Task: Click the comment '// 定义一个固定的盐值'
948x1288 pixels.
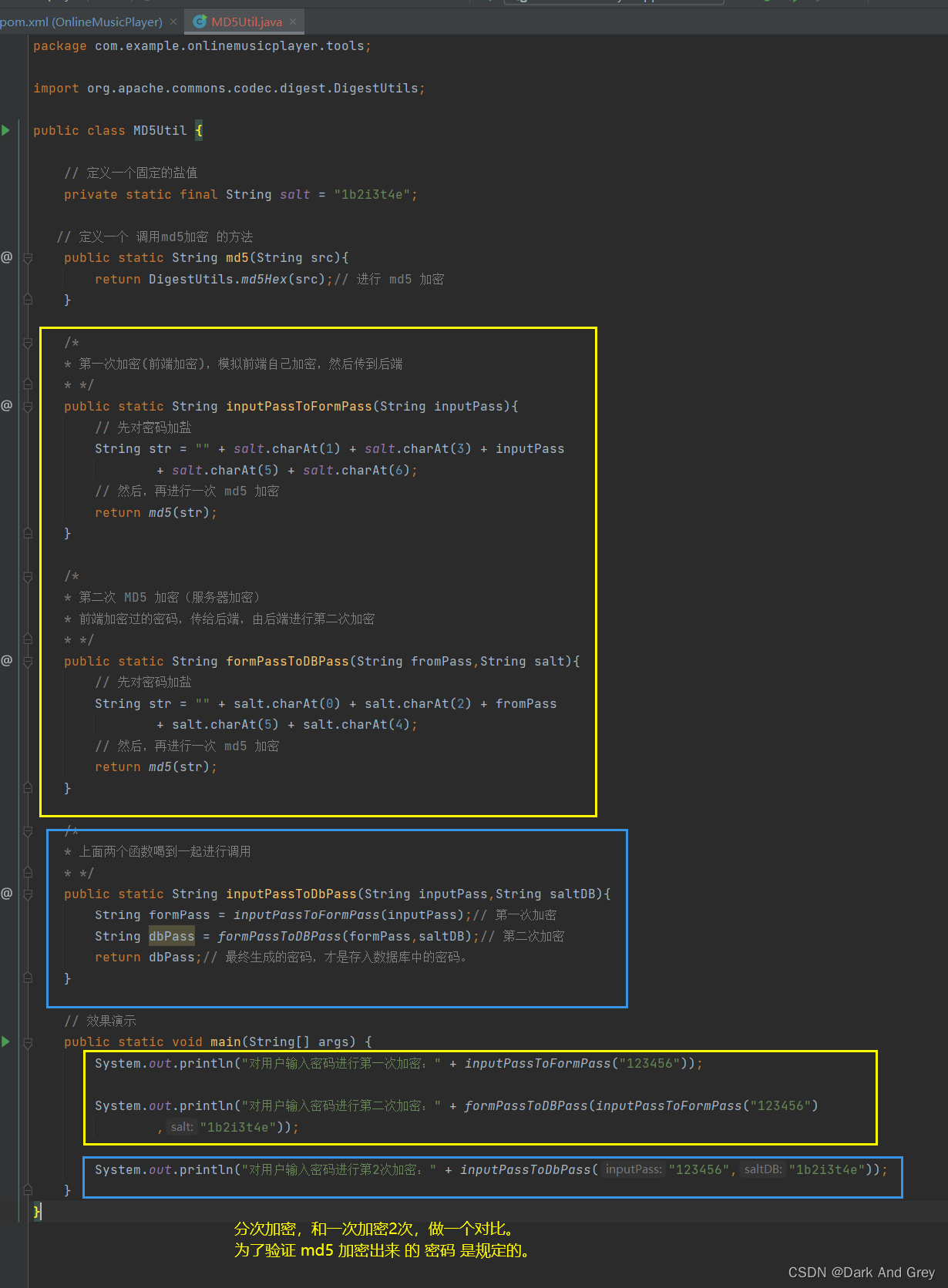Action: [x=131, y=173]
